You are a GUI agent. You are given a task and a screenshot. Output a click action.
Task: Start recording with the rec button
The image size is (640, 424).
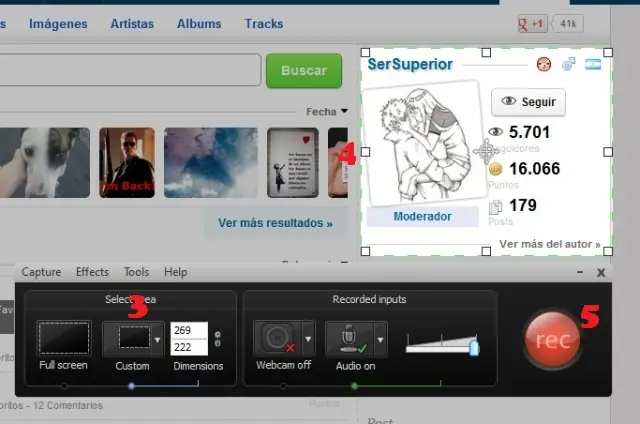pyautogui.click(x=552, y=339)
